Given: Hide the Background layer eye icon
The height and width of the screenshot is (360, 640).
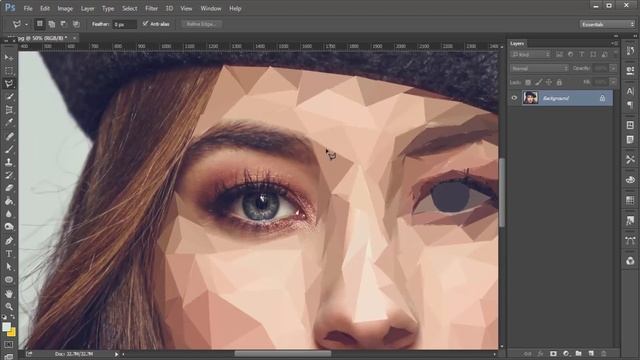Looking at the screenshot, I should pos(514,98).
